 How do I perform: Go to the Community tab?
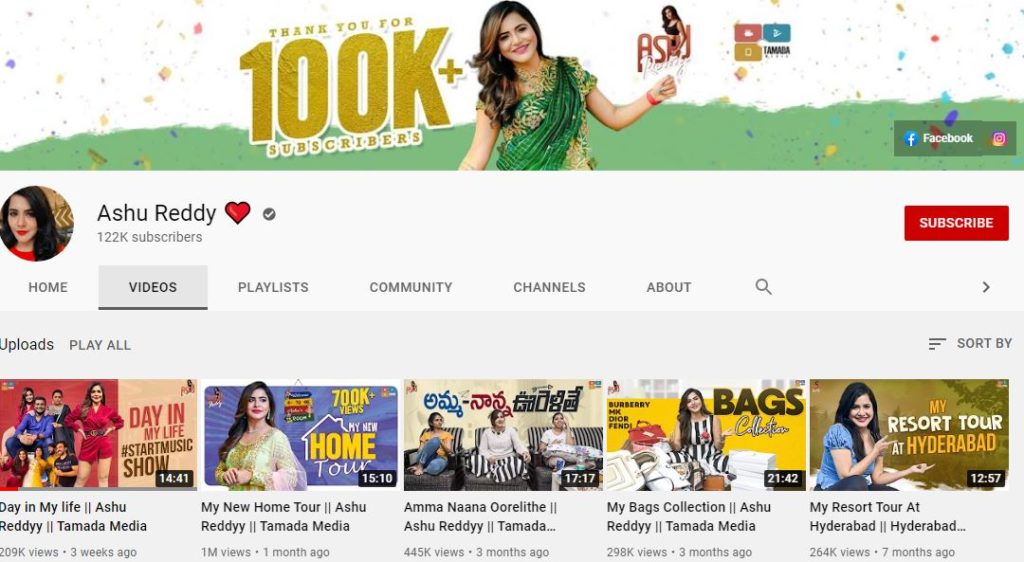pos(411,287)
